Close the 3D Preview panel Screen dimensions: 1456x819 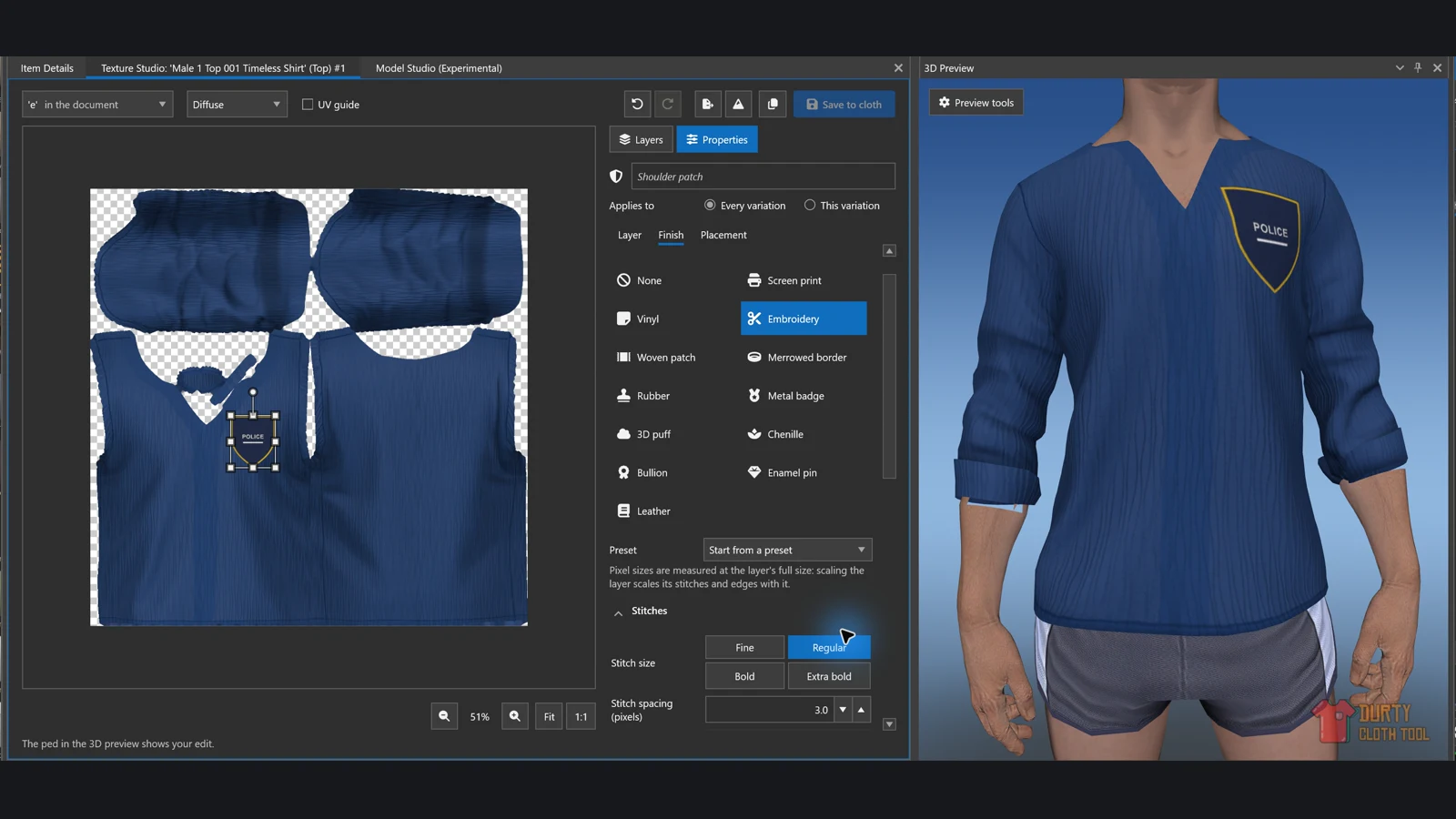click(x=1438, y=68)
